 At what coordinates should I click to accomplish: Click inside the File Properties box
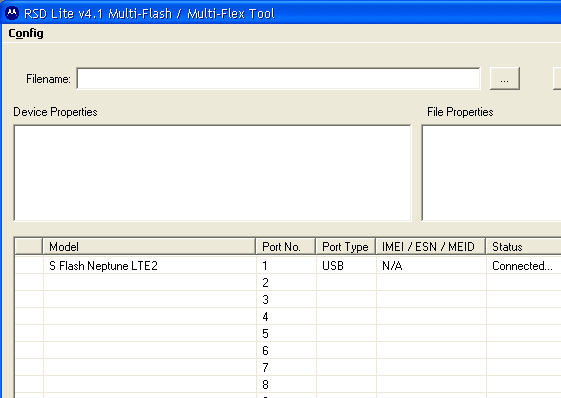pyautogui.click(x=491, y=173)
